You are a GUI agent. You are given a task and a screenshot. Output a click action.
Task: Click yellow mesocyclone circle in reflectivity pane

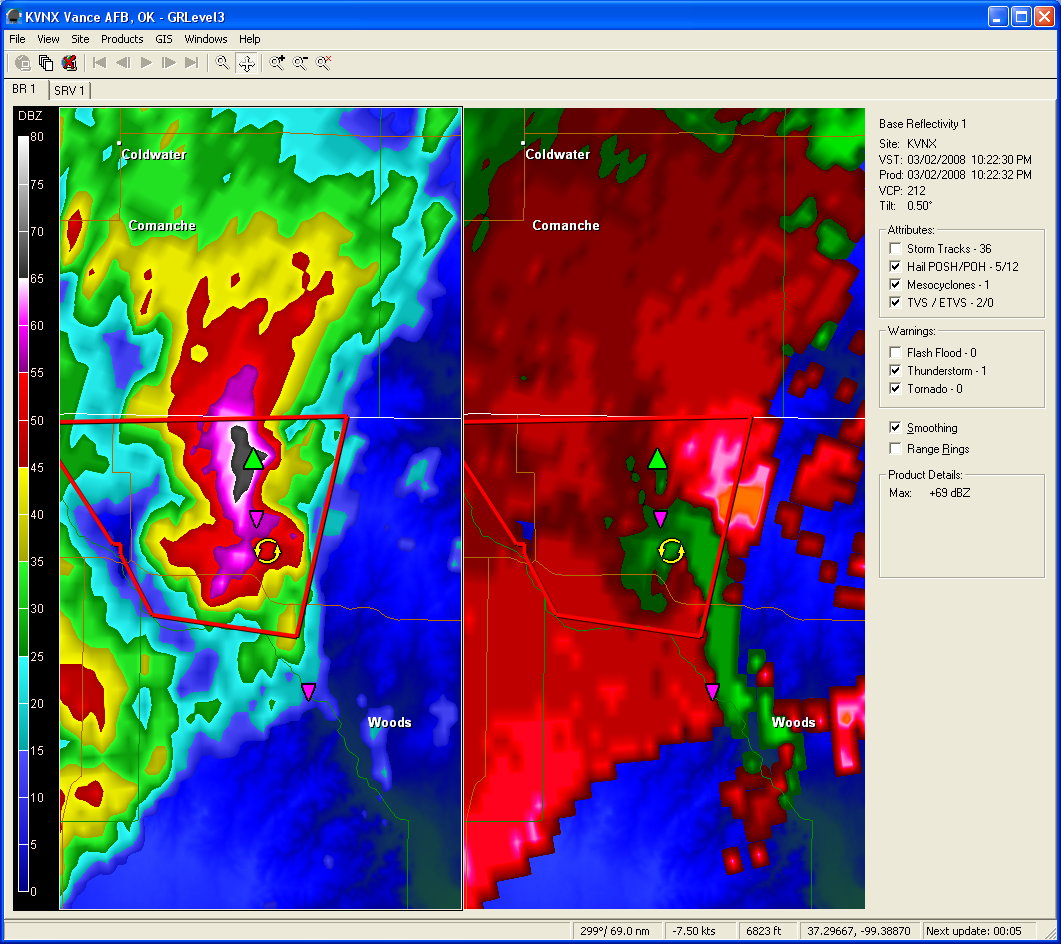(x=267, y=551)
